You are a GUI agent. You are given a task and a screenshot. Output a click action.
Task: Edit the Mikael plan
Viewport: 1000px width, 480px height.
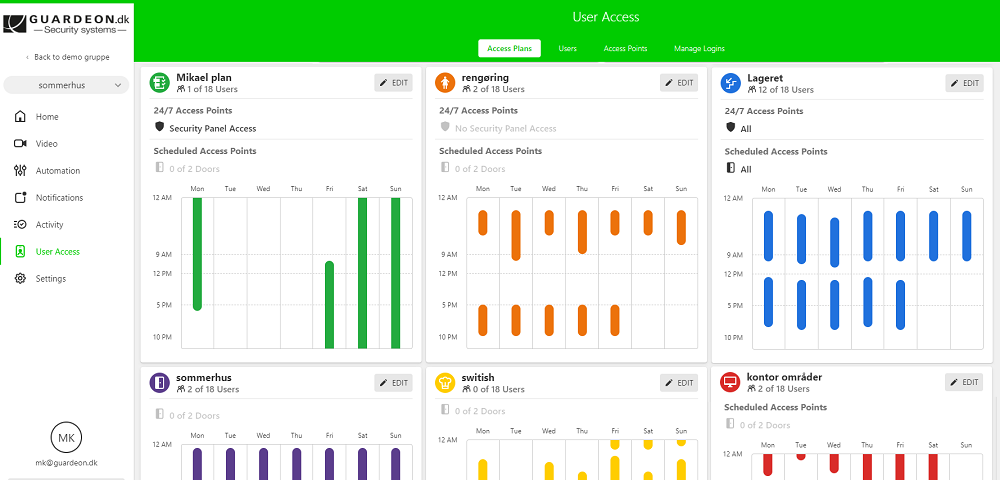click(393, 82)
